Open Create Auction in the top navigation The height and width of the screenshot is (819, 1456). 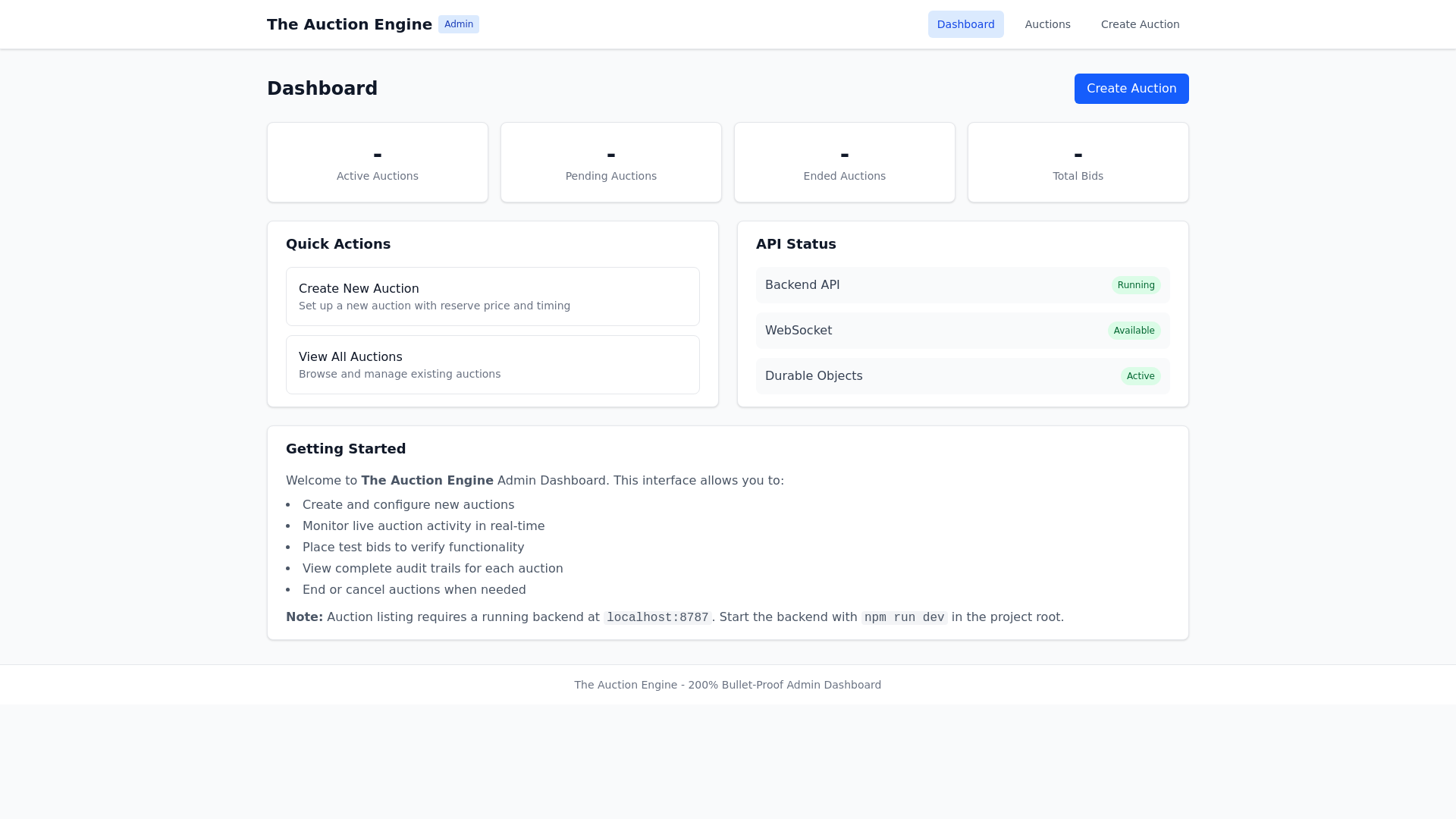point(1140,24)
